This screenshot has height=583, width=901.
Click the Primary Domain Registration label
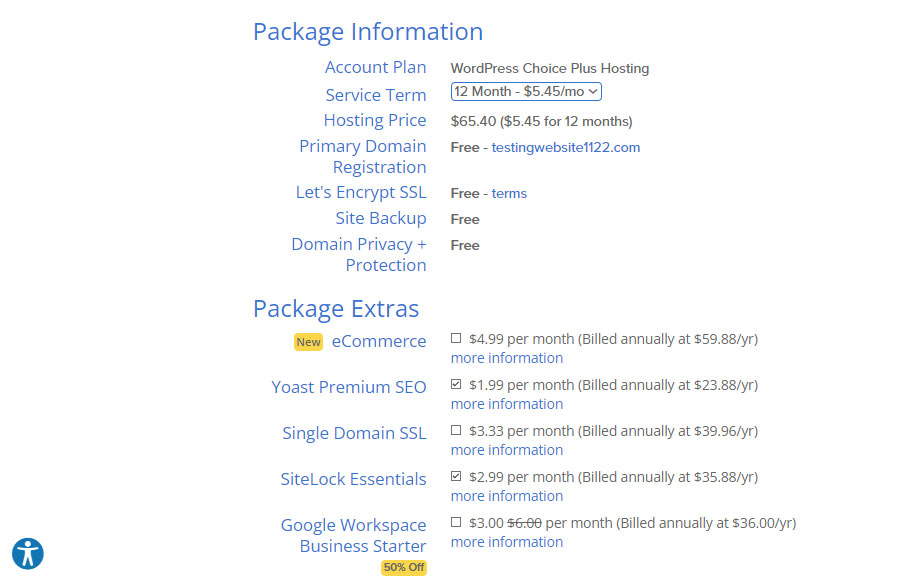(x=363, y=156)
